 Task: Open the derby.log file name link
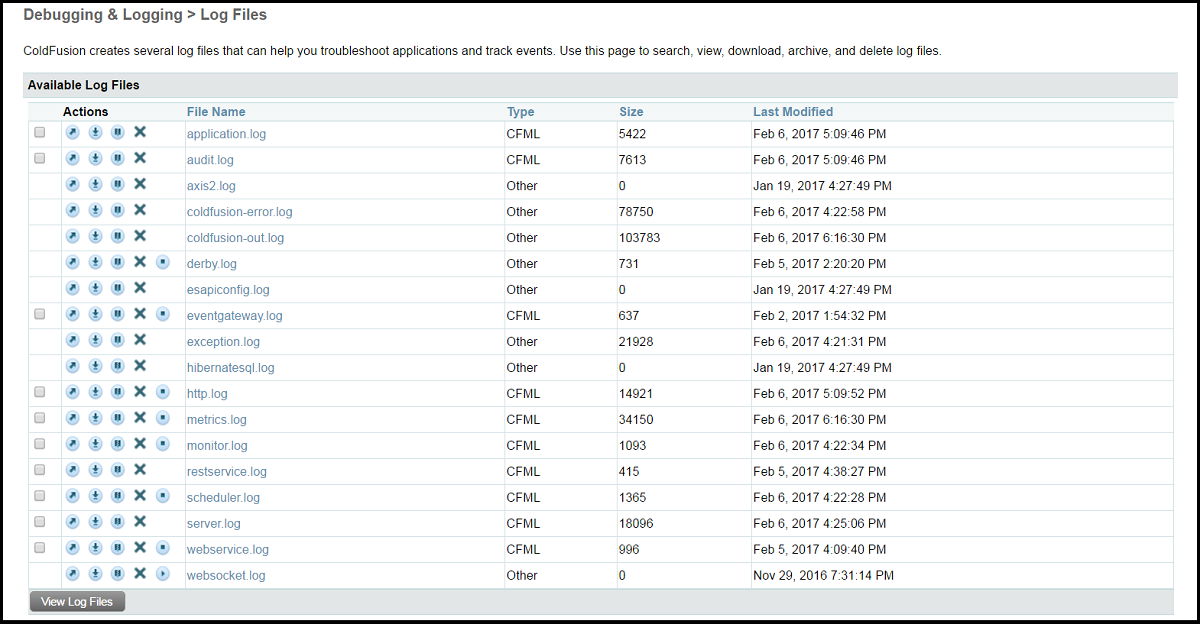tap(212, 264)
